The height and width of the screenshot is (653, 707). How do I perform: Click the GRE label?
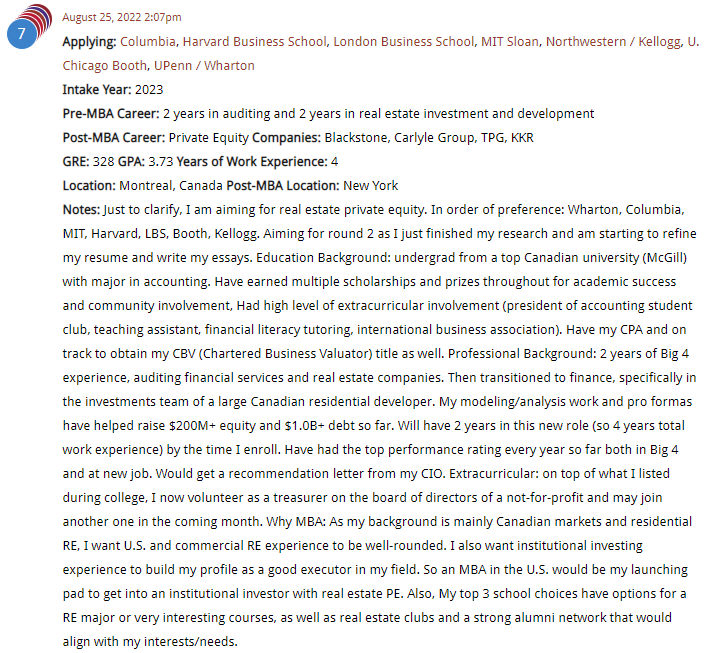(76, 161)
